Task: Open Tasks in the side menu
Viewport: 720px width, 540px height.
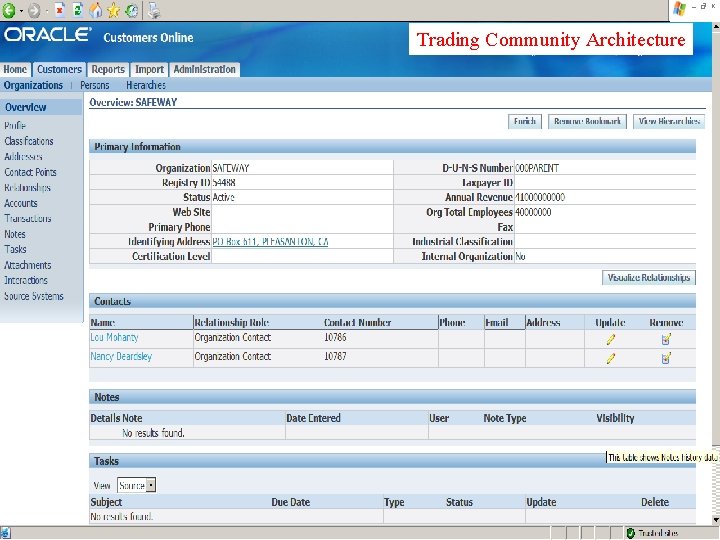Action: pyautogui.click(x=15, y=249)
